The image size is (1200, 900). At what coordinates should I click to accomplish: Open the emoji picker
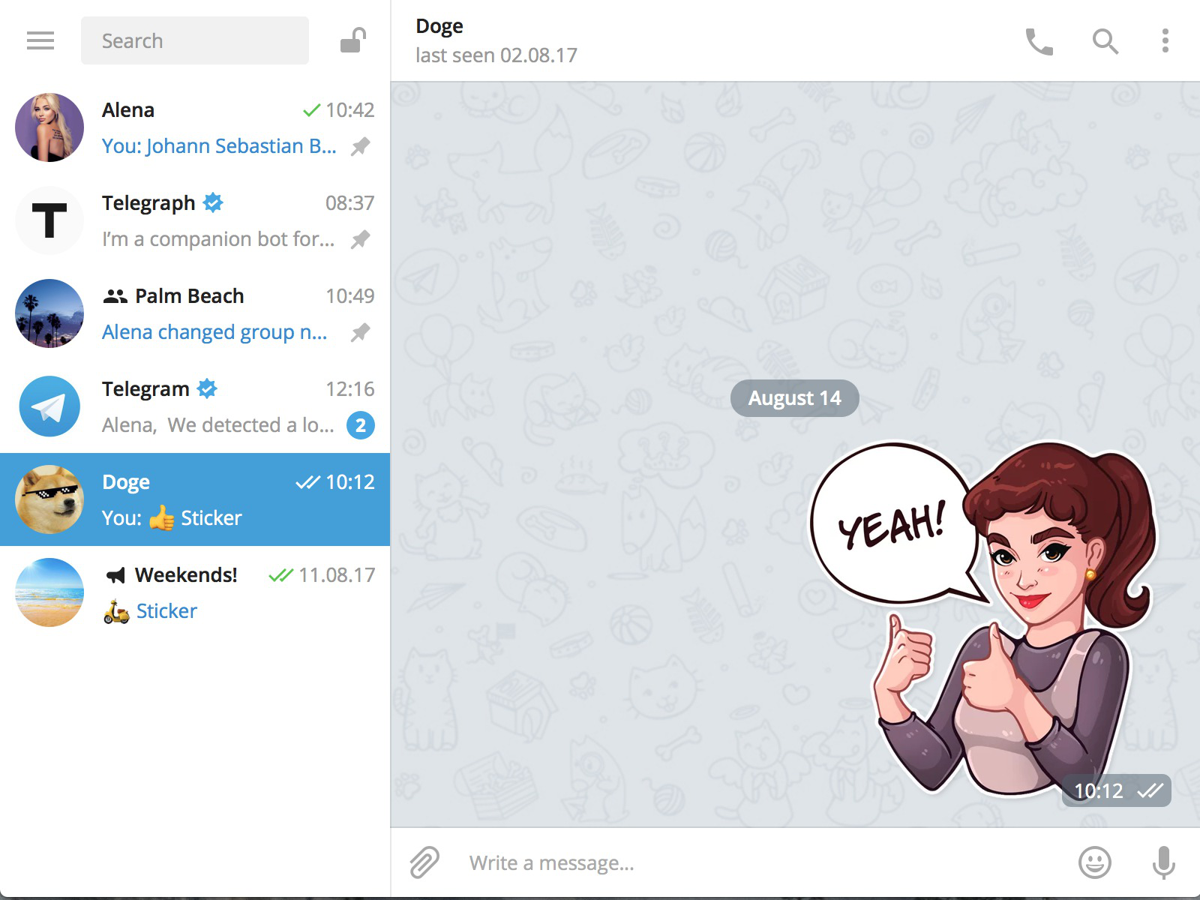1095,863
